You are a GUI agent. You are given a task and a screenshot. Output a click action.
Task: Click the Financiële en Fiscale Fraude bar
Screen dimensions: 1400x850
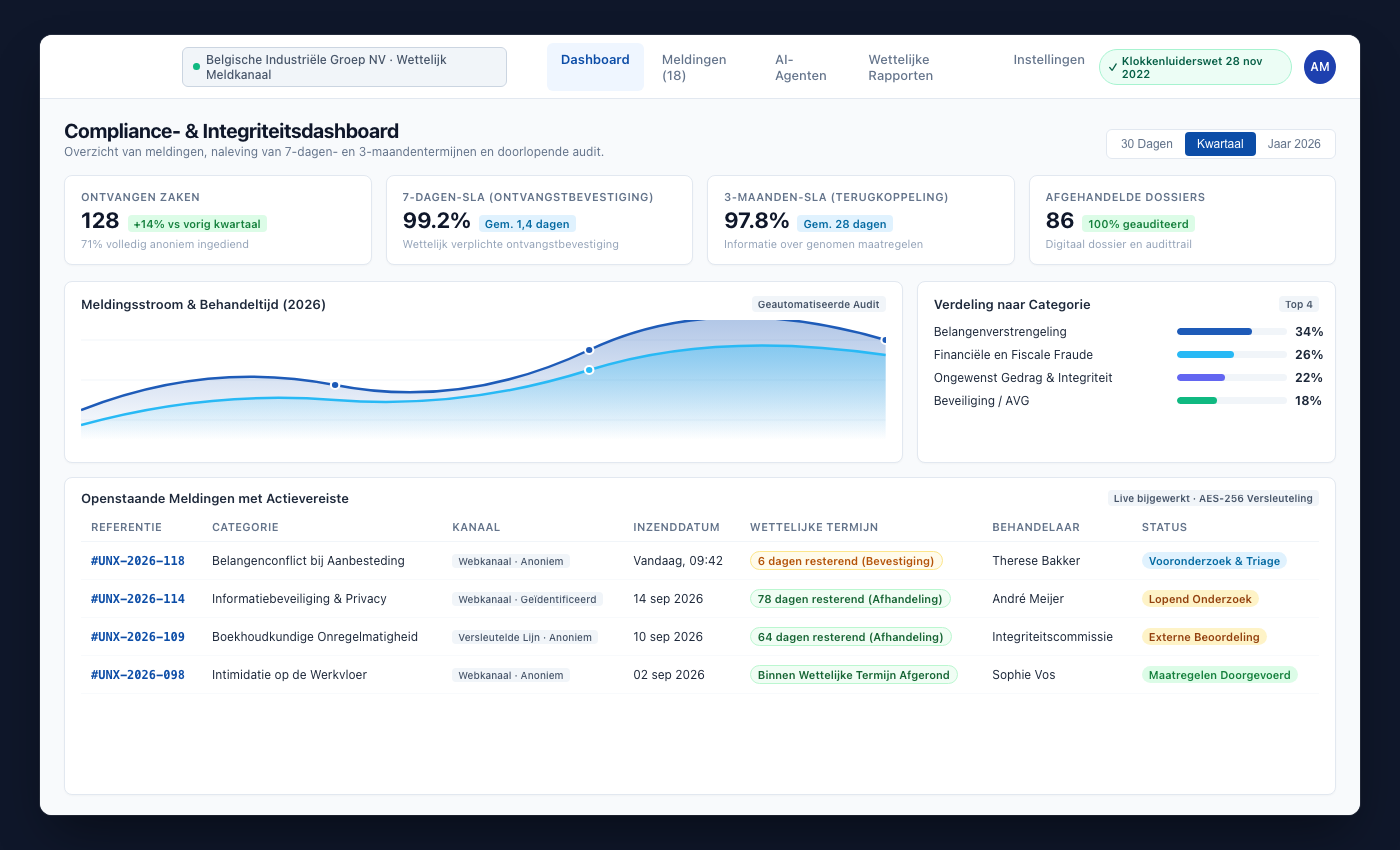(x=1232, y=354)
